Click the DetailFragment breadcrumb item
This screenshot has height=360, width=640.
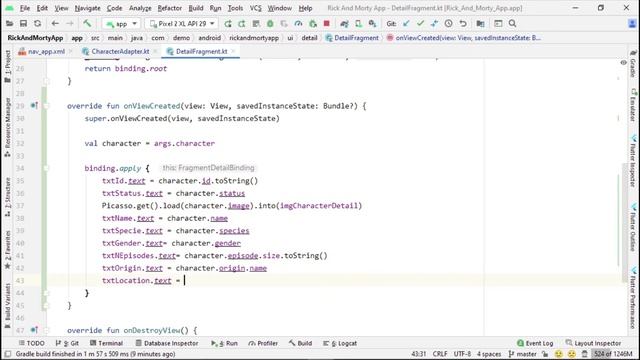[x=352, y=38]
